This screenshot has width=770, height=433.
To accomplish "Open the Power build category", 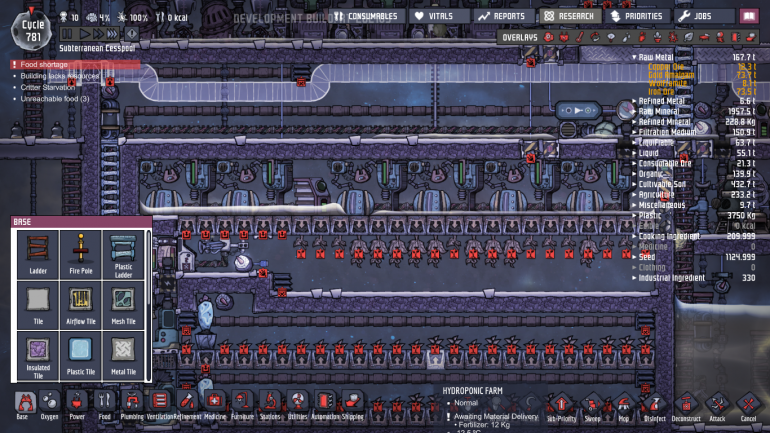I will [77, 405].
